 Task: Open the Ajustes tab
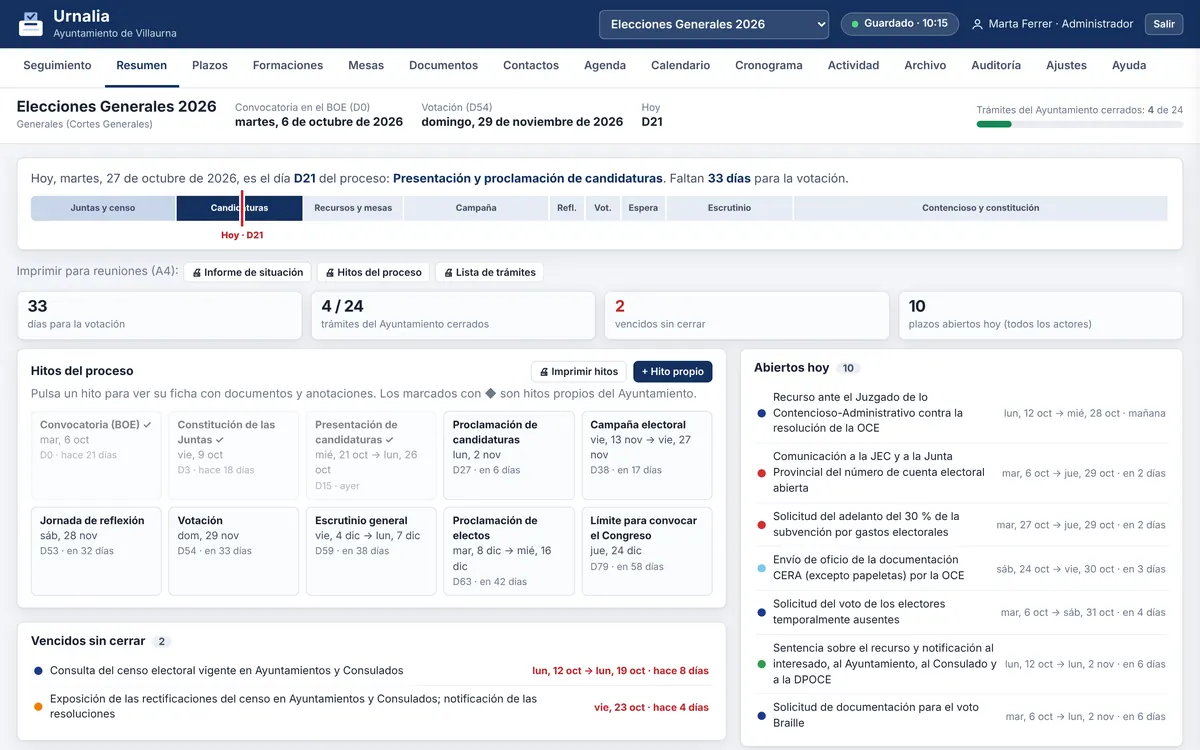1066,65
